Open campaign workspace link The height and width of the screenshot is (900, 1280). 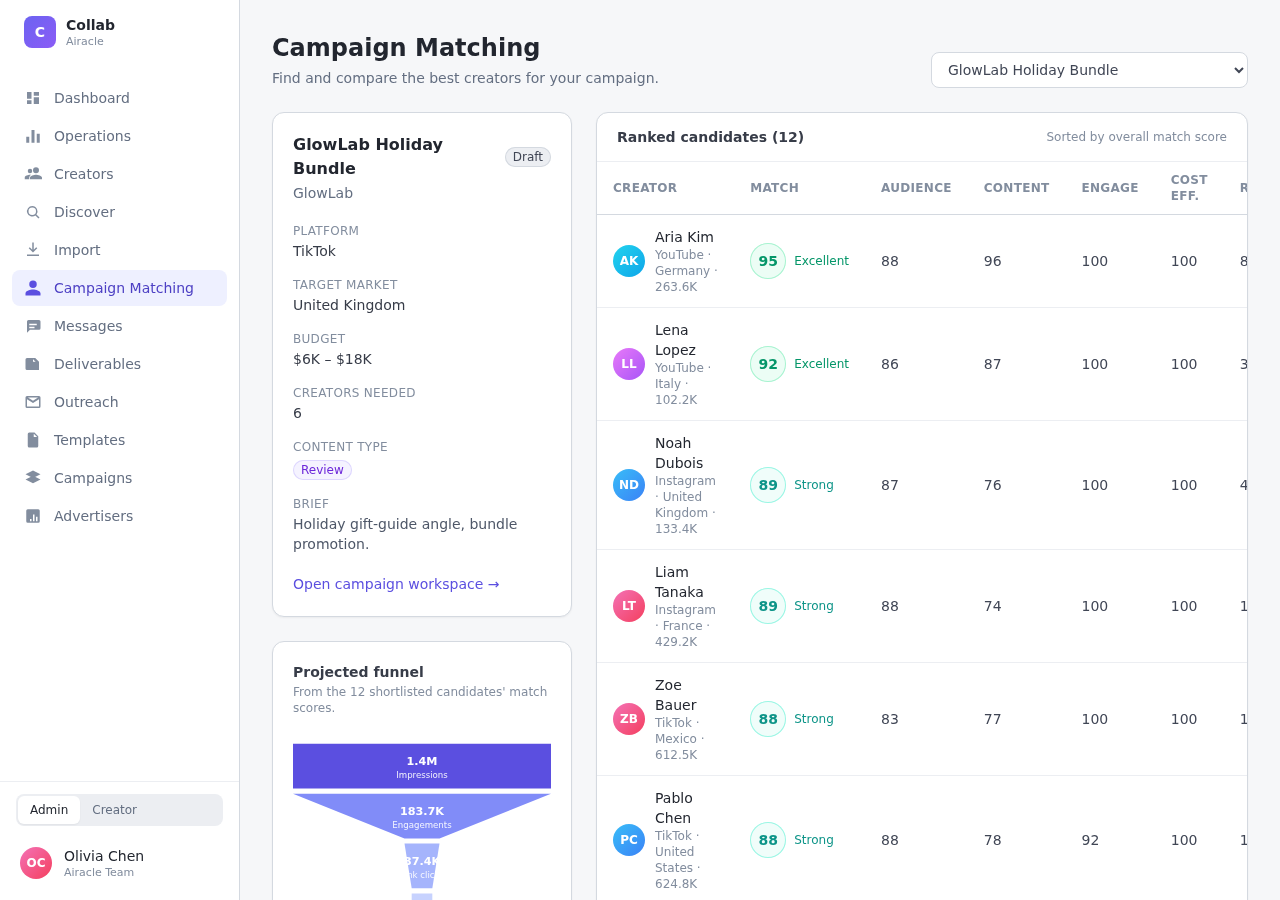[x=396, y=584]
